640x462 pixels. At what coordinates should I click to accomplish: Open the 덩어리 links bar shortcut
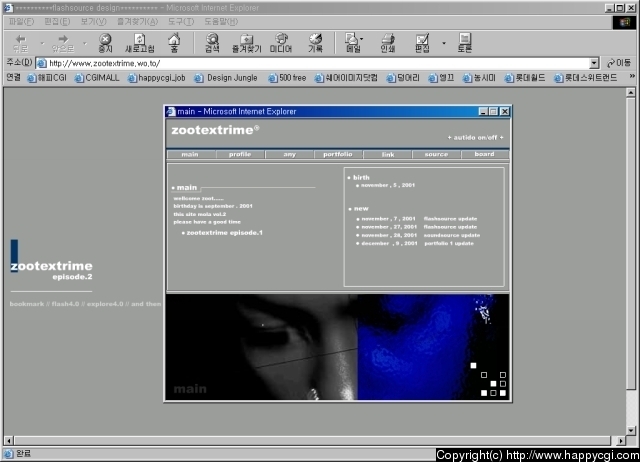tap(403, 78)
